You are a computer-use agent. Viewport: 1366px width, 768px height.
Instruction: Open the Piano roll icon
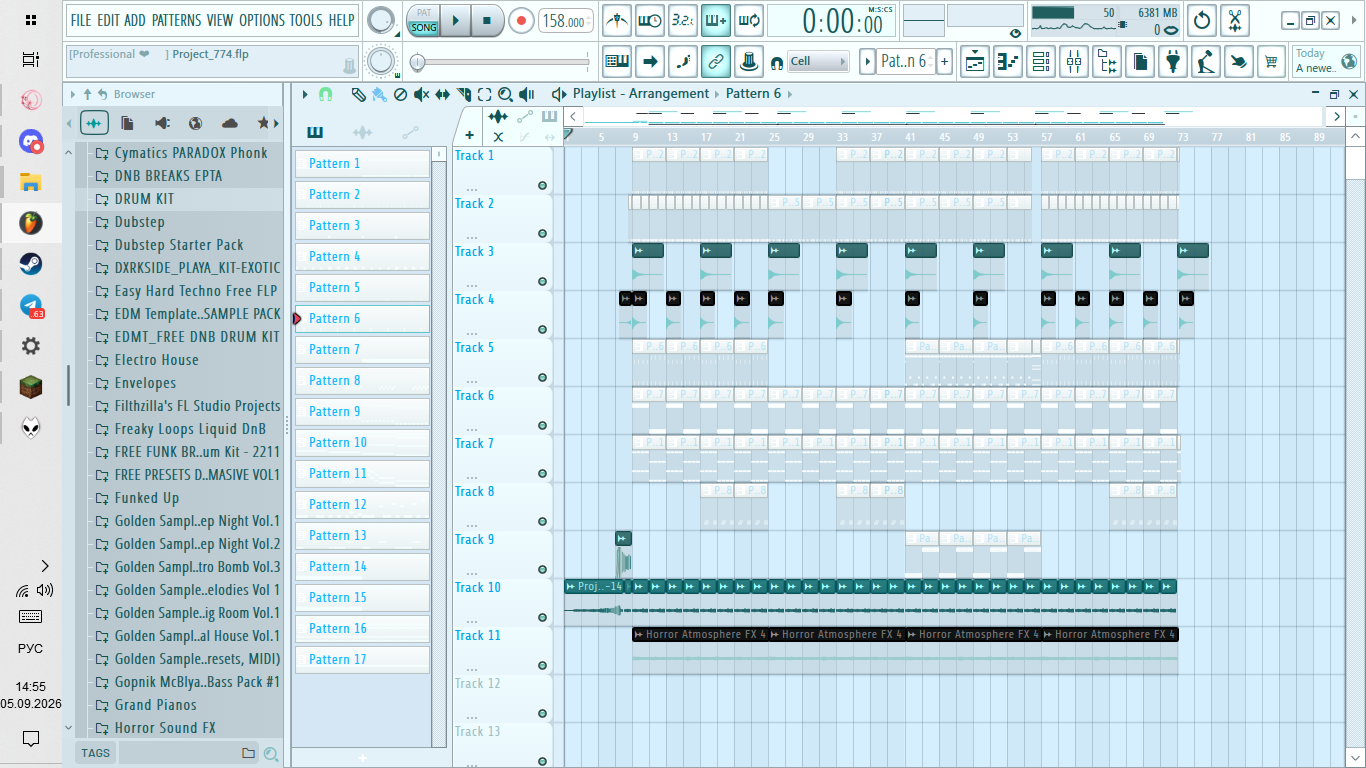click(x=1008, y=62)
